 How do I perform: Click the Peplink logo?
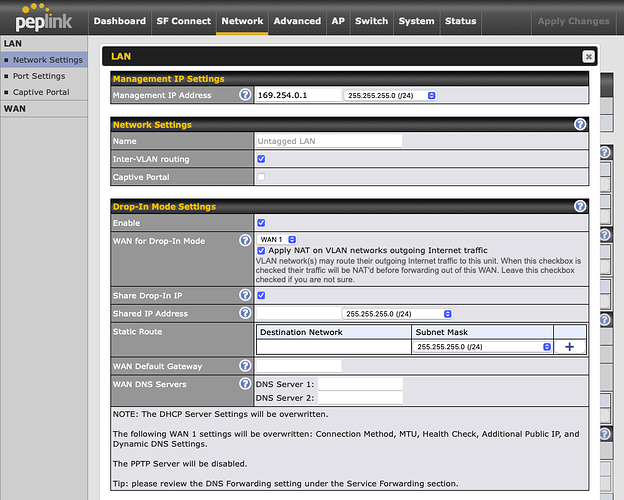tap(43, 18)
